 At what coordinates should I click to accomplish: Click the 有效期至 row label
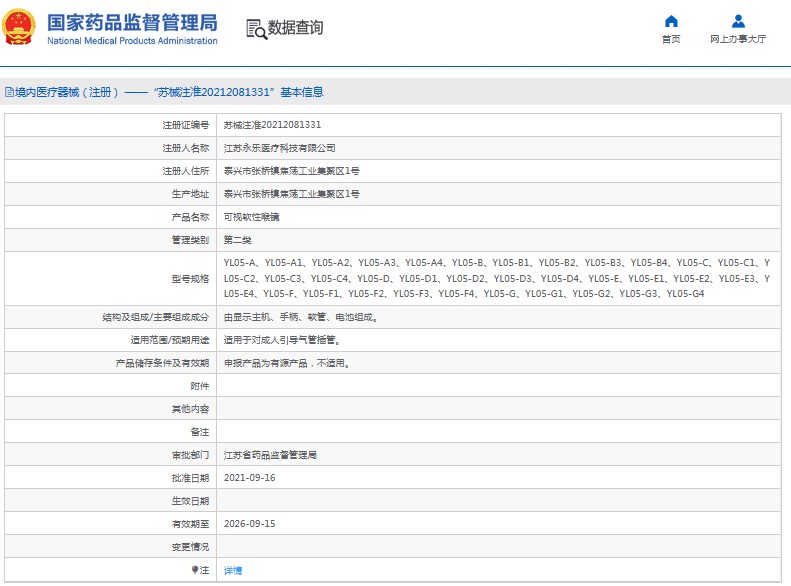[190, 524]
